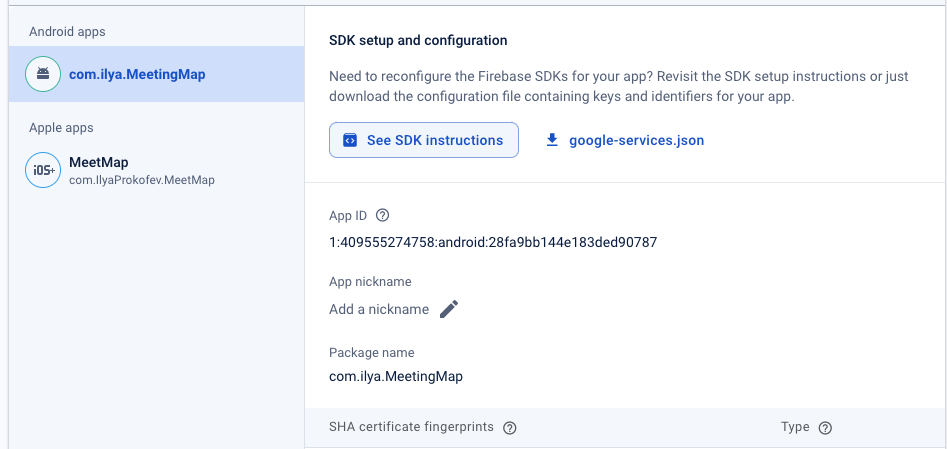Click the App ID label
The height and width of the screenshot is (449, 947).
348,216
